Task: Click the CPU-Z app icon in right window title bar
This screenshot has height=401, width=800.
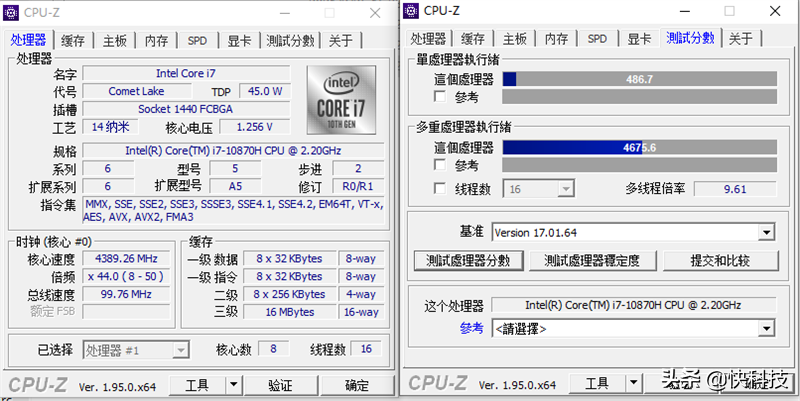Action: pyautogui.click(x=413, y=11)
